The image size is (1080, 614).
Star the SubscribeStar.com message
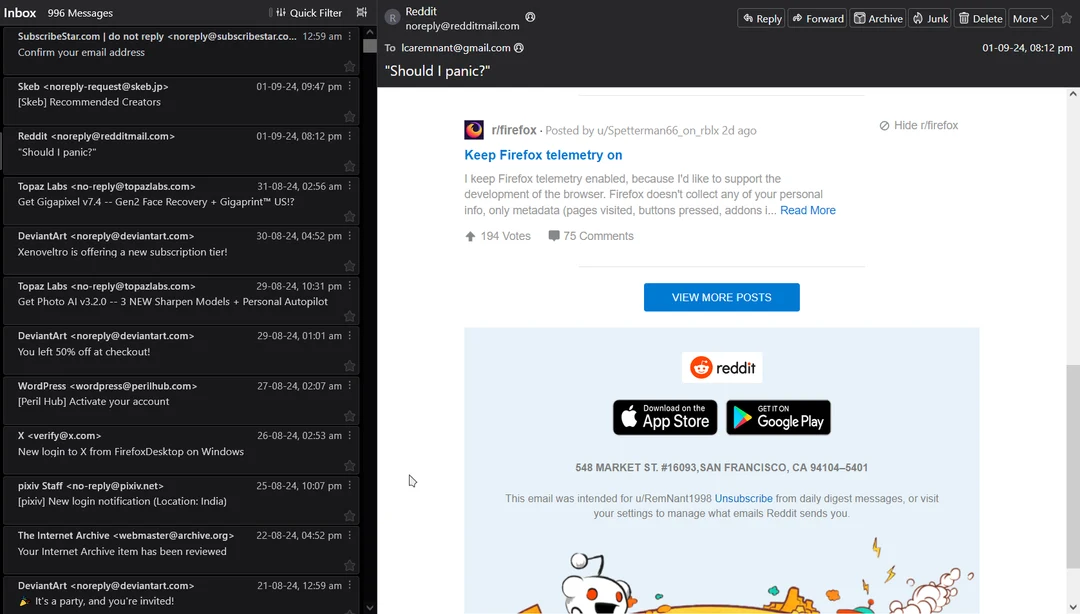tap(349, 65)
